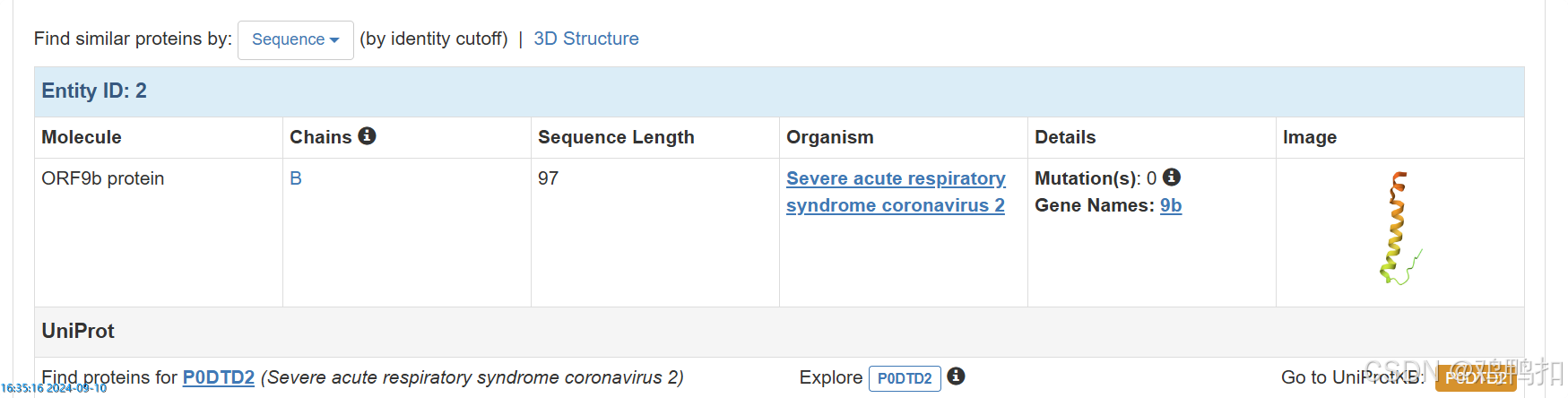Select the ORF9b protein molecule name
The width and height of the screenshot is (1568, 398).
[103, 178]
